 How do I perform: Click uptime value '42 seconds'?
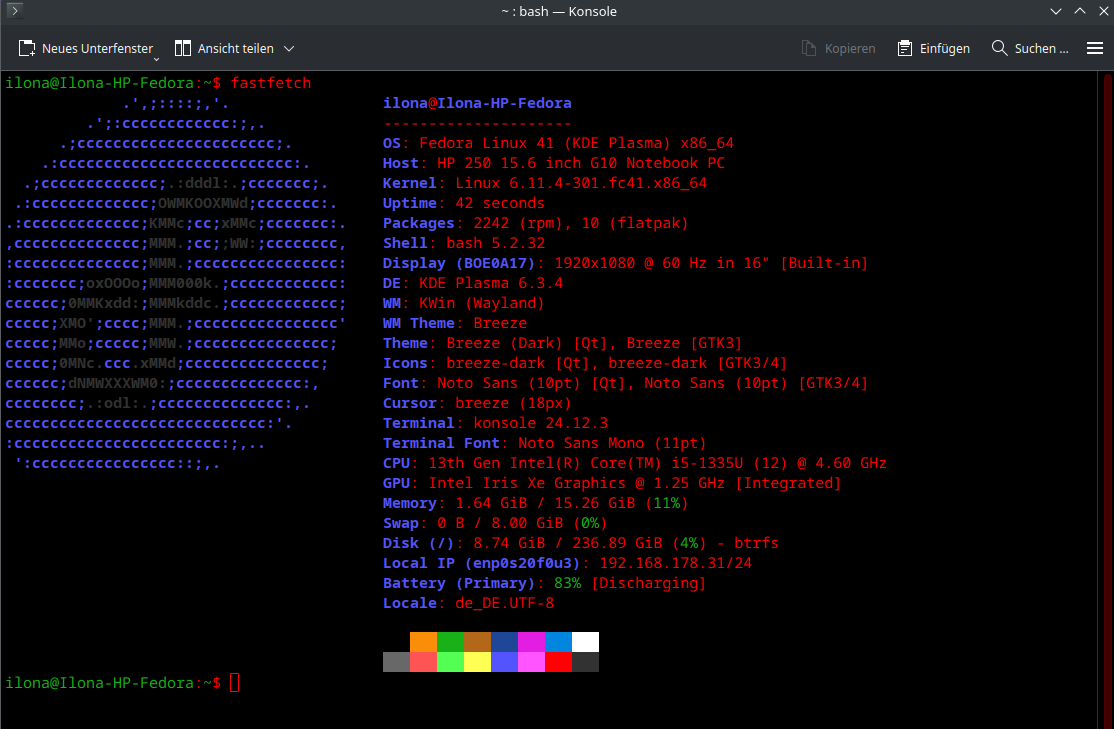pos(500,203)
